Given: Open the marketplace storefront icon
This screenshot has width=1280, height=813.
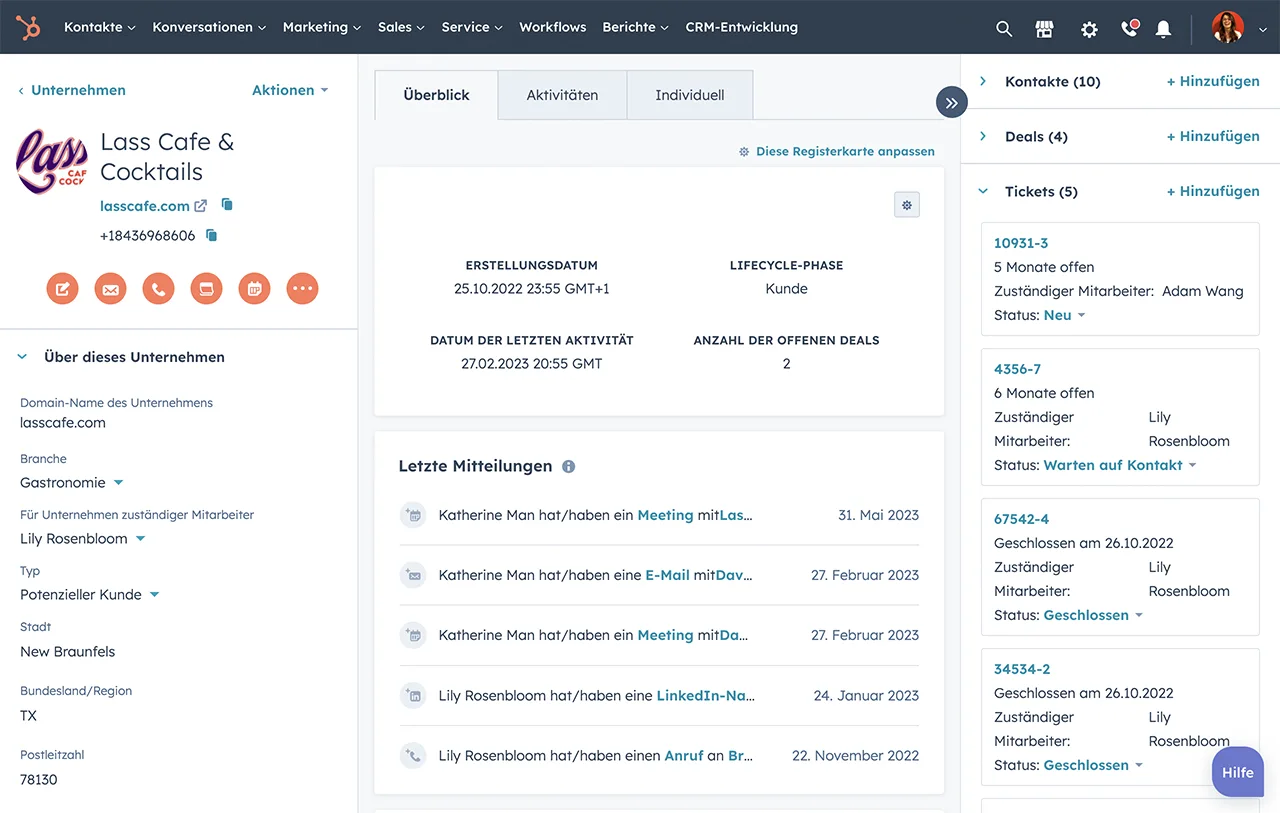Looking at the screenshot, I should [1045, 29].
